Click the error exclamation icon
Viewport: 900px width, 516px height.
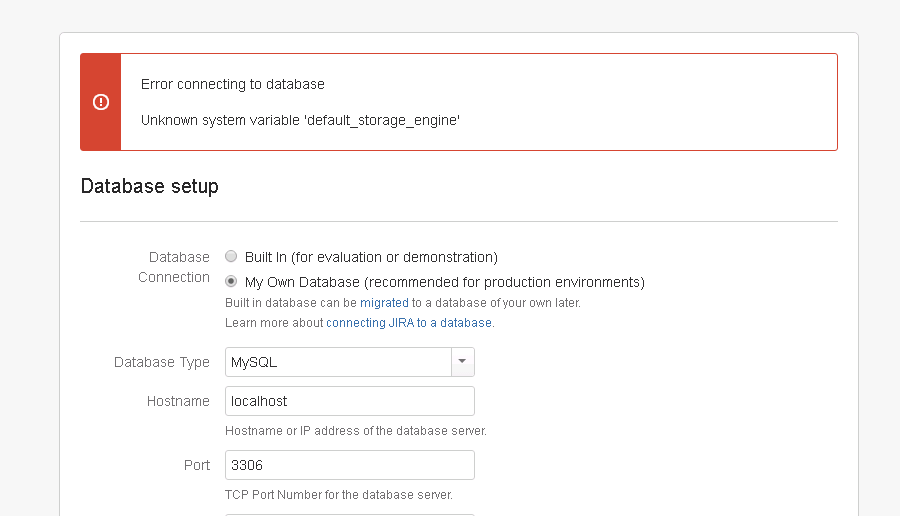[x=101, y=102]
